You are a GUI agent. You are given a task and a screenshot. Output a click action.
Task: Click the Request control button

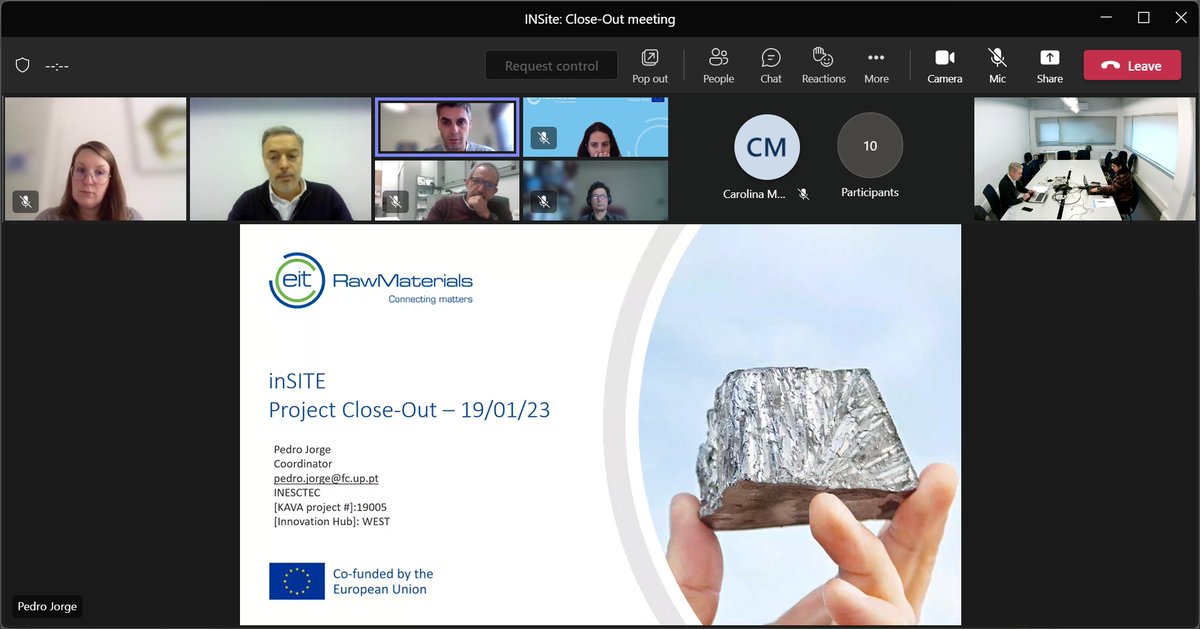pyautogui.click(x=551, y=66)
